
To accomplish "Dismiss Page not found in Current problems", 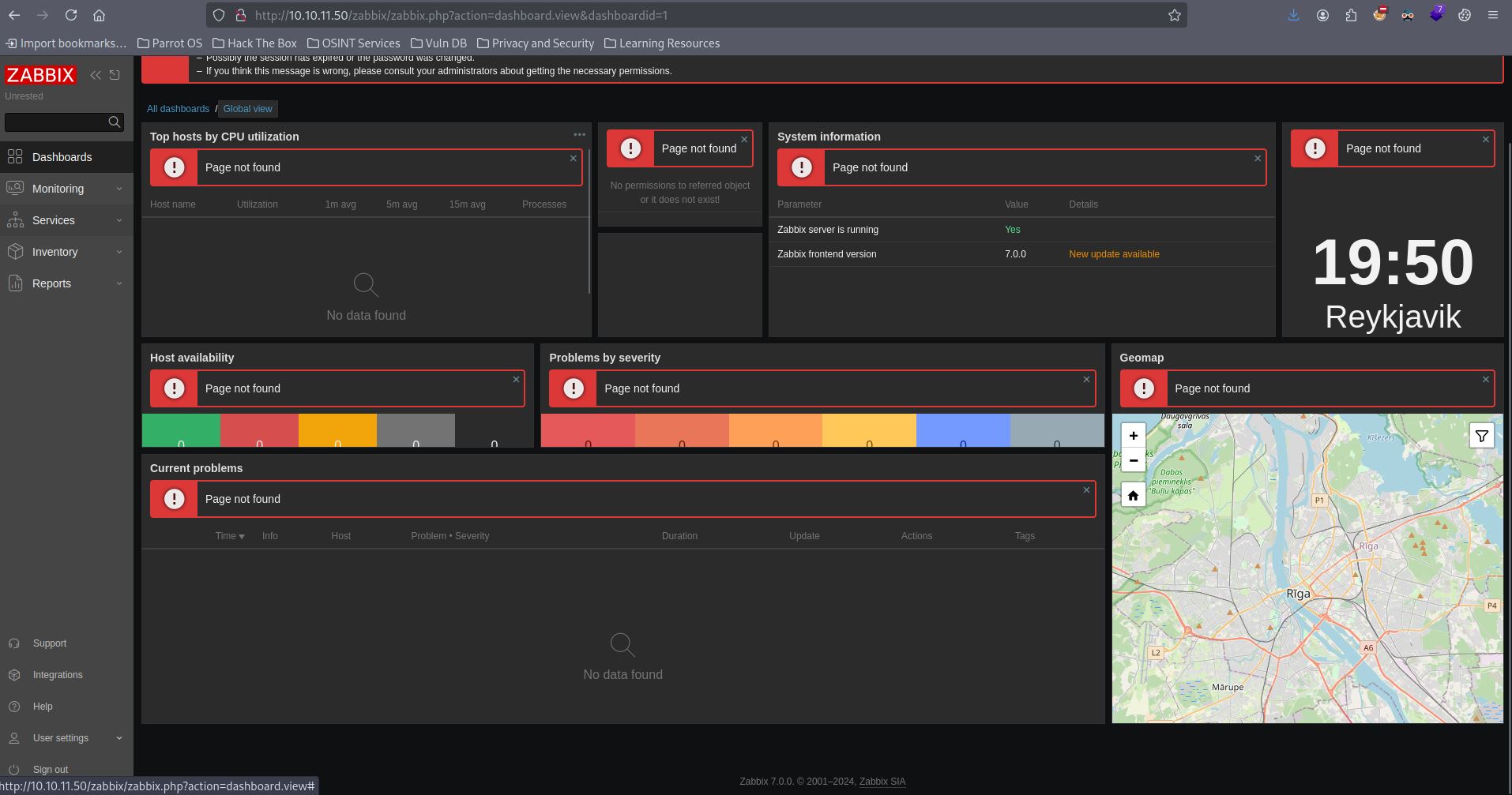I will [x=1086, y=490].
